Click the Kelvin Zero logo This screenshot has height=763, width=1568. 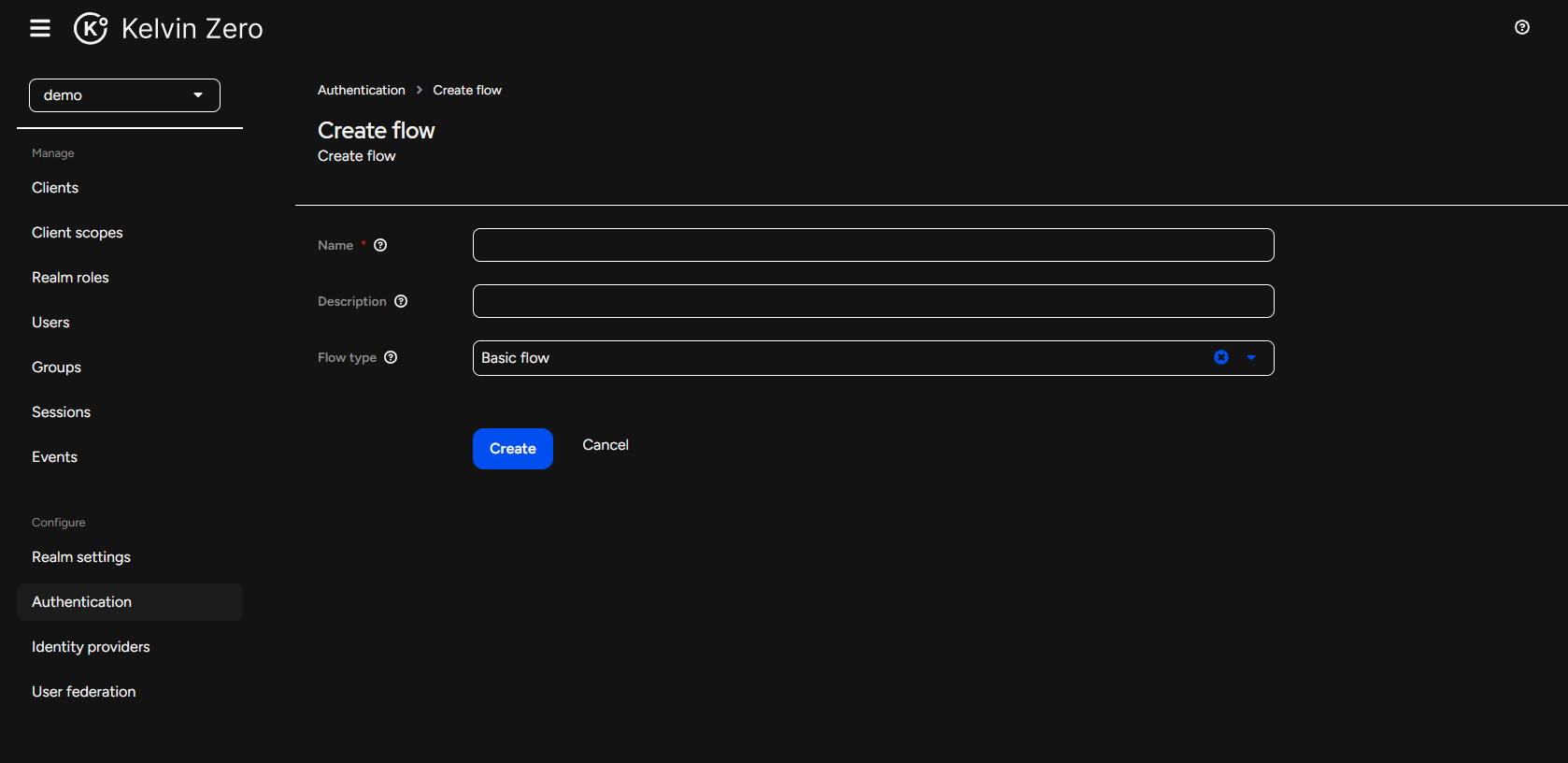coord(168,29)
